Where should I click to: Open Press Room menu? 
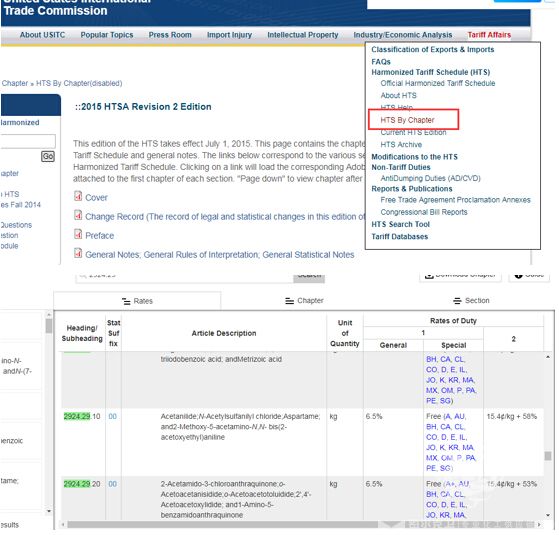(170, 35)
